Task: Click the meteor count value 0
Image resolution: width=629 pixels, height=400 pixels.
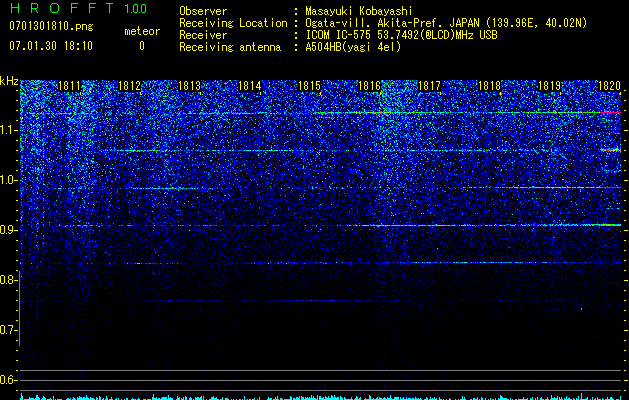Action: pos(142,46)
